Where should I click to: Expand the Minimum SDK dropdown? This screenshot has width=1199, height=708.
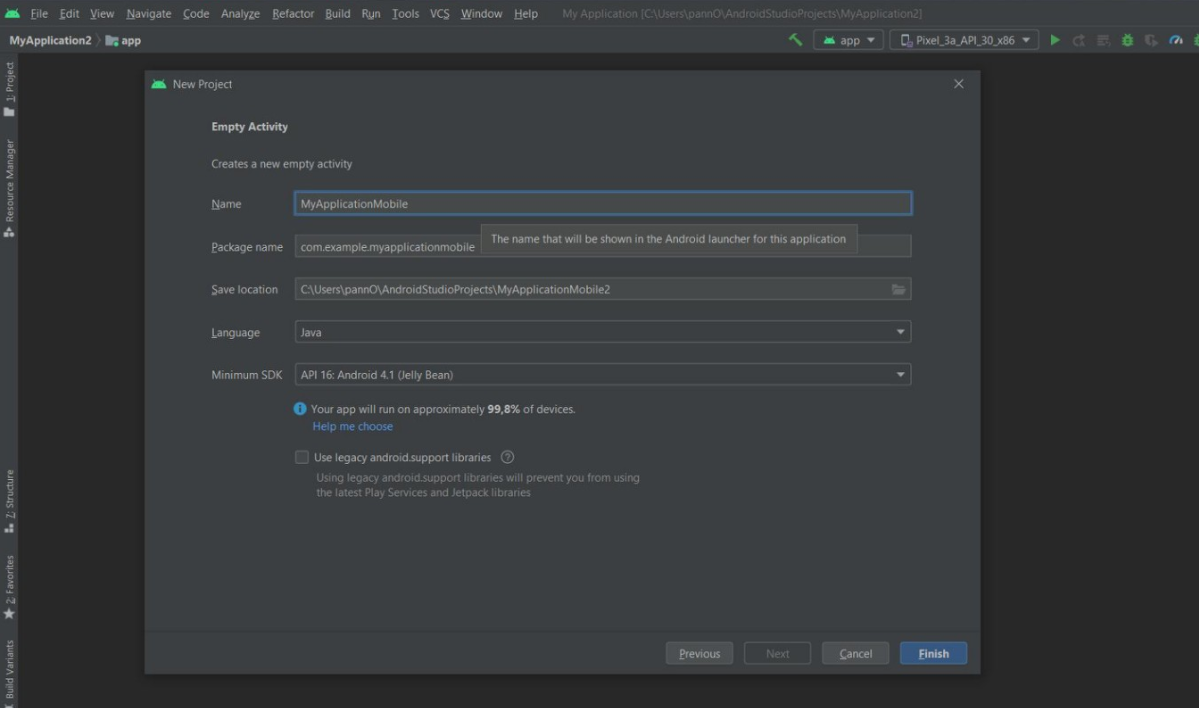(x=603, y=375)
